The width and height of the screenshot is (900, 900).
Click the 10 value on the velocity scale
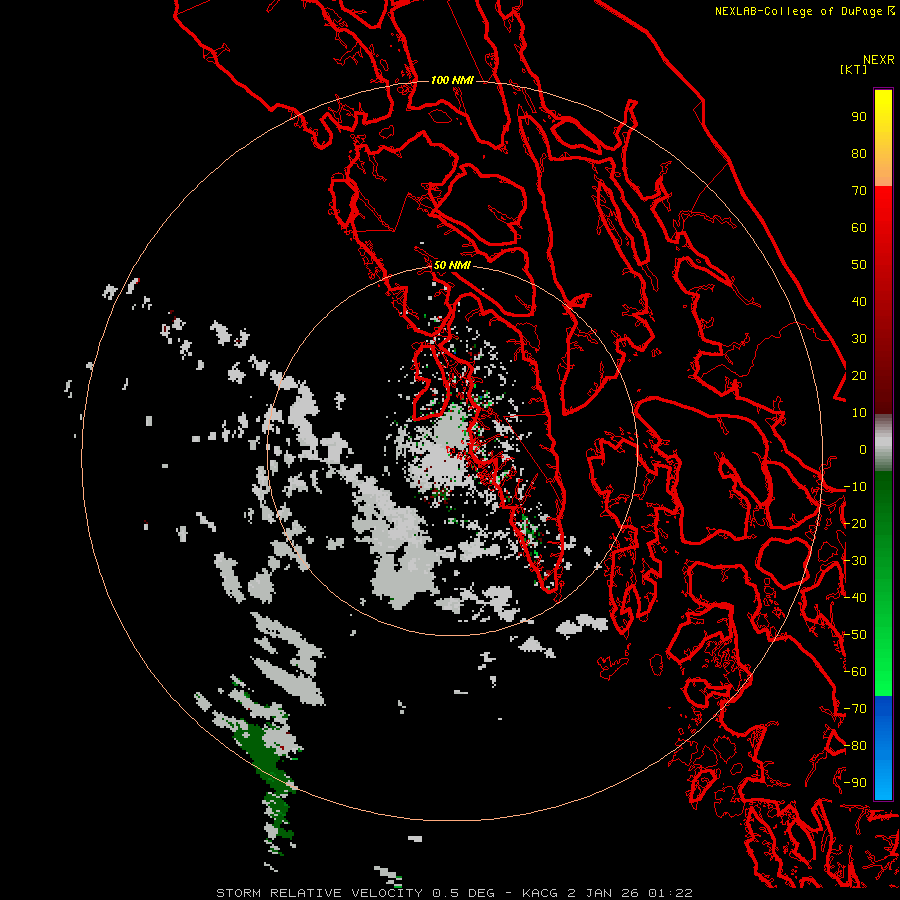point(859,413)
